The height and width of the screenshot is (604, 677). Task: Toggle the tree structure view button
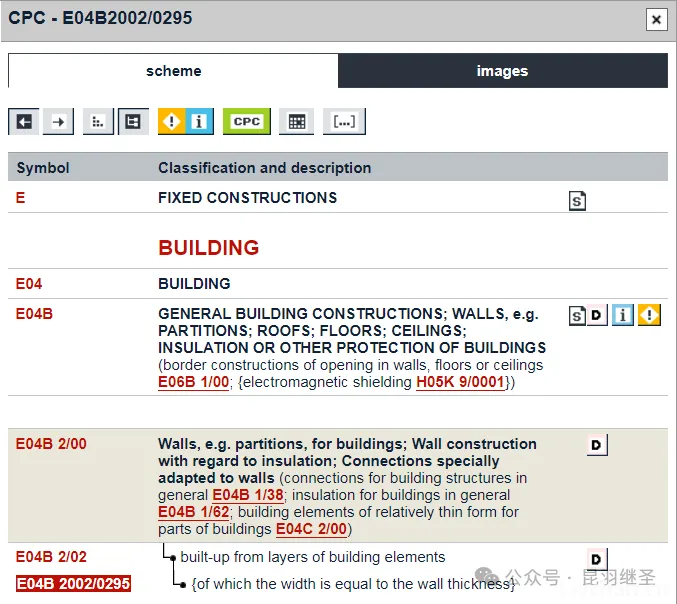133,122
